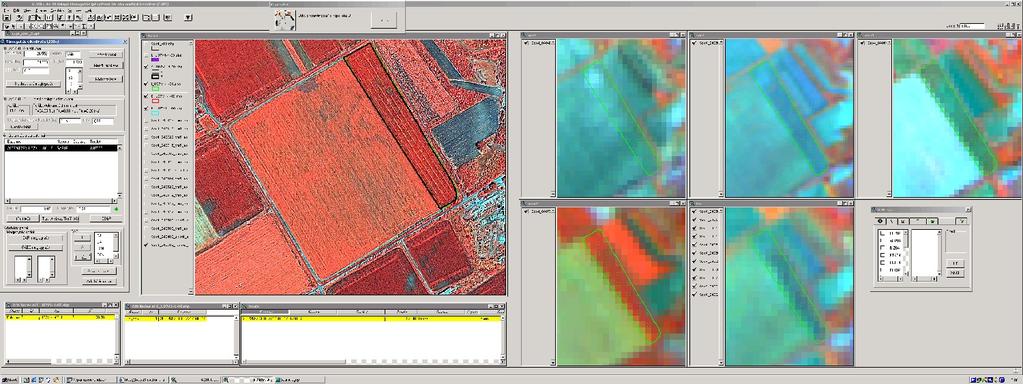Open the first menu in the menu bar

click(6, 11)
